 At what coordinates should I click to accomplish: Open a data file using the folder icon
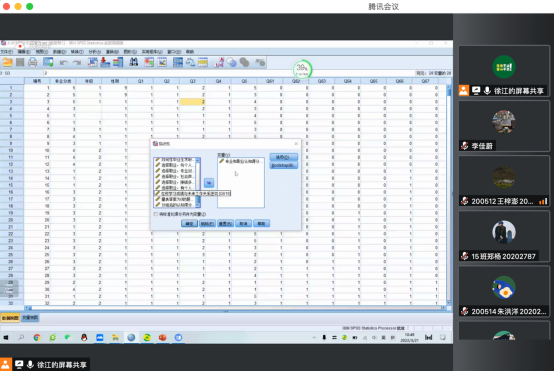coord(7,63)
